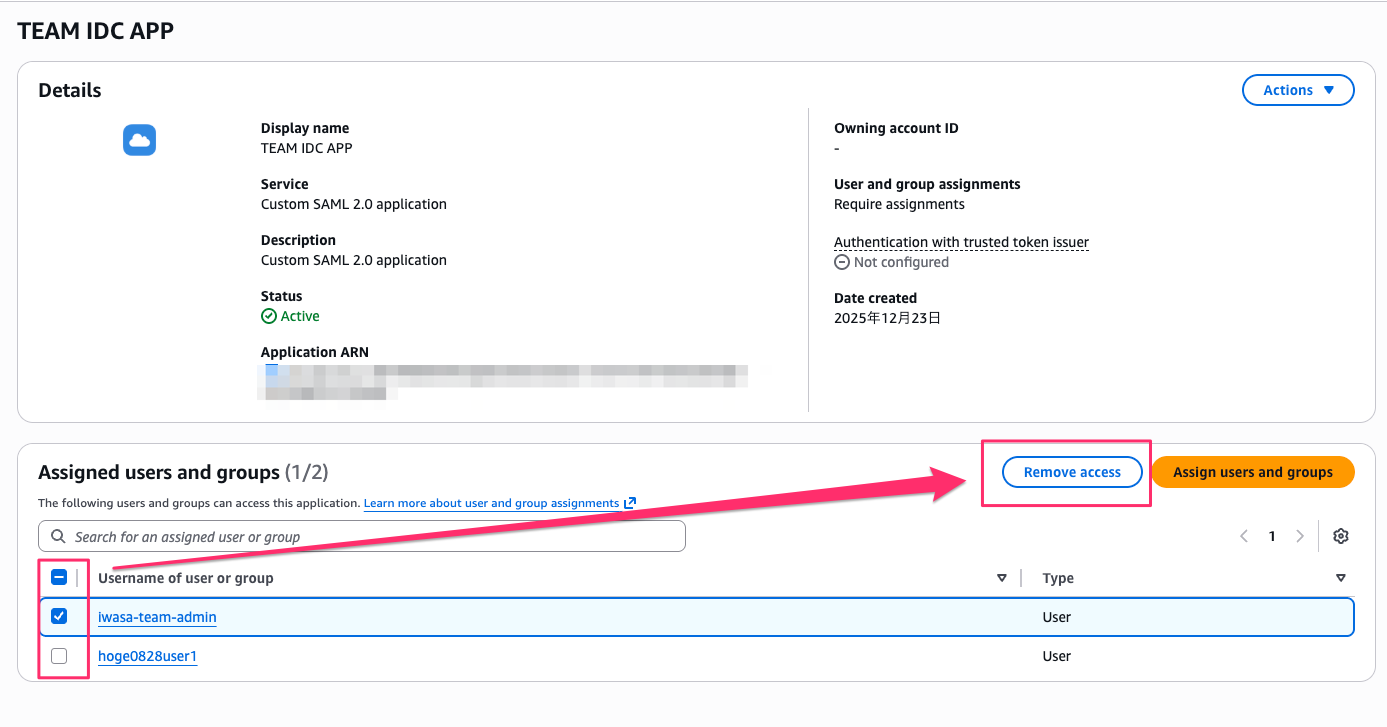Screen dimensions: 1387x727
Task: Go to previous page with left chevron
Action: click(1244, 536)
